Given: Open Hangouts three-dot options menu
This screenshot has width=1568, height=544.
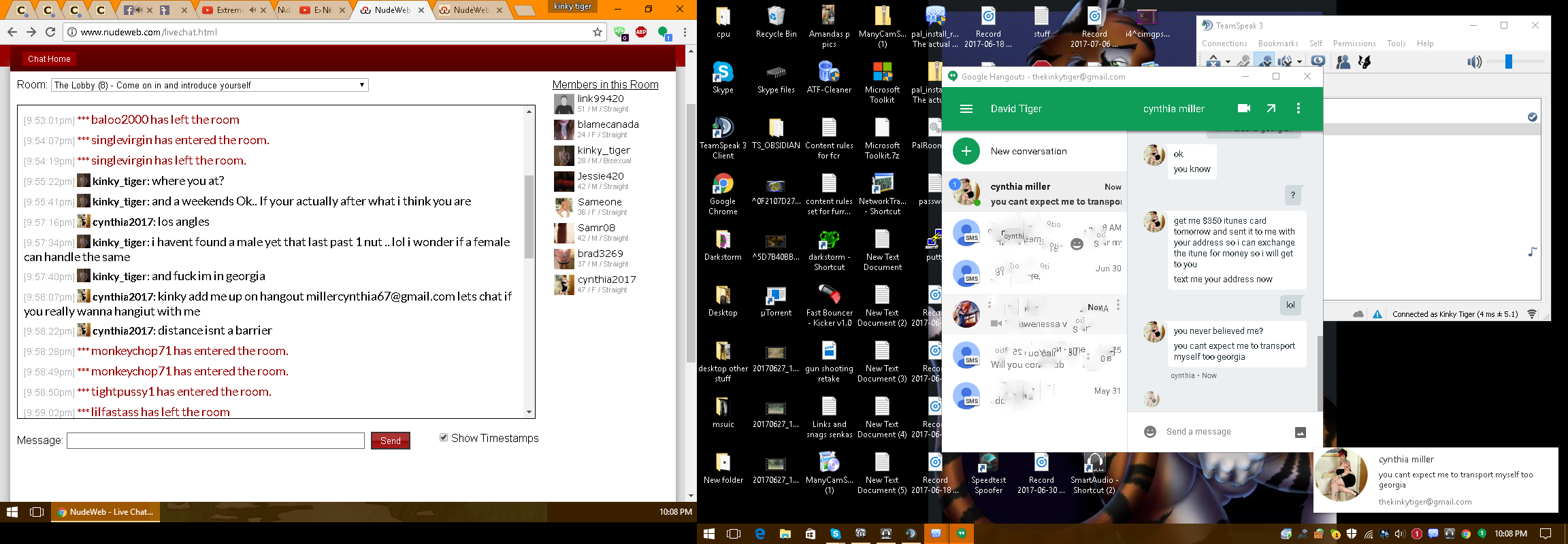Looking at the screenshot, I should (x=1298, y=109).
